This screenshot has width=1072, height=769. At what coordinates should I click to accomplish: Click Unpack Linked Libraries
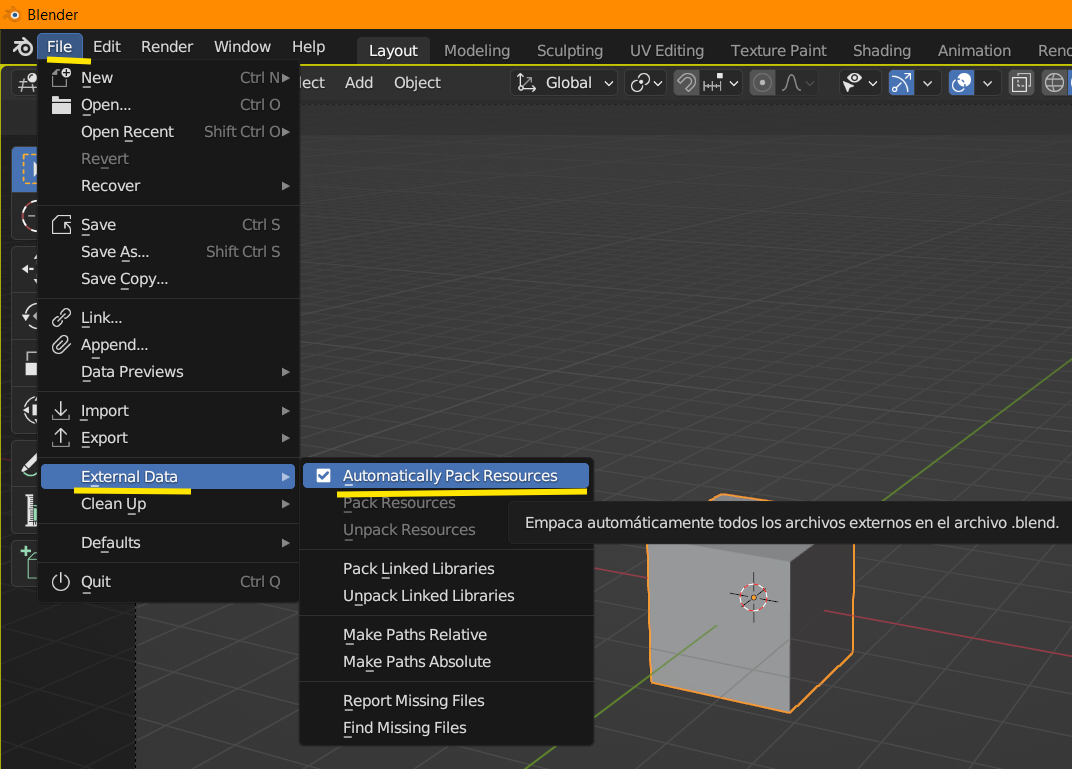pyautogui.click(x=446, y=595)
